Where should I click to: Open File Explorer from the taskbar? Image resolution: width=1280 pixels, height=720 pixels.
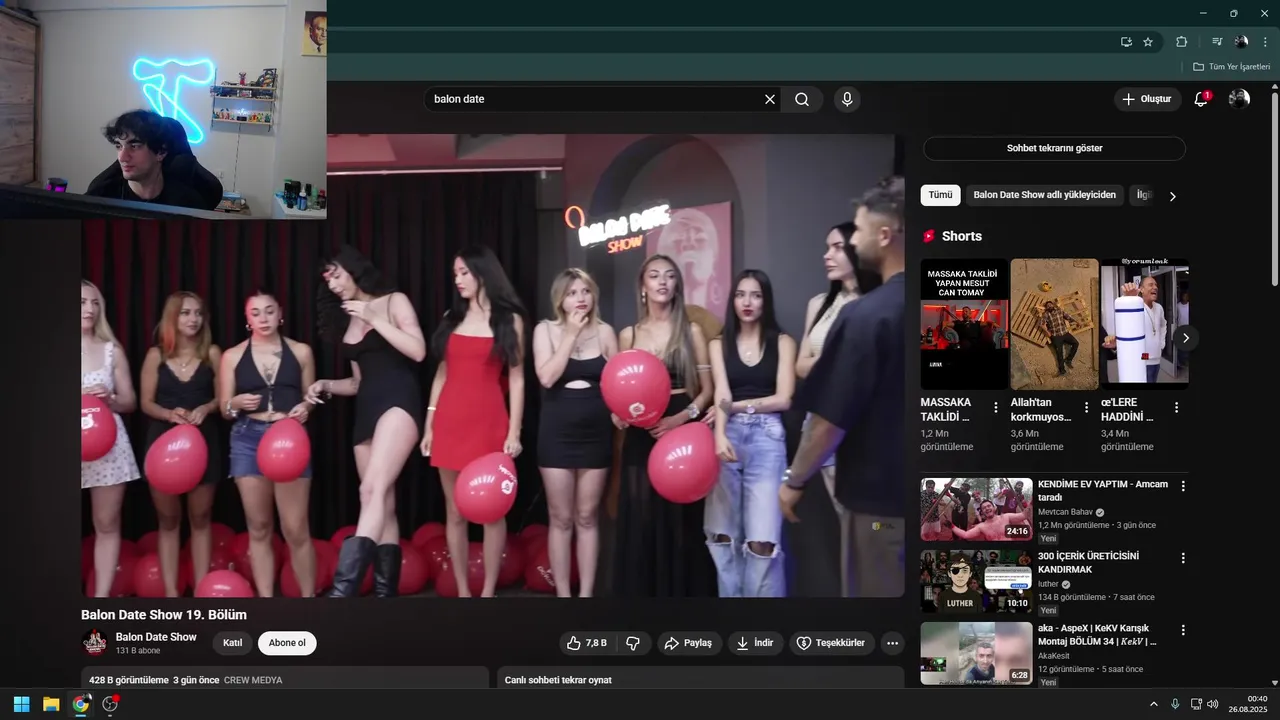(51, 704)
